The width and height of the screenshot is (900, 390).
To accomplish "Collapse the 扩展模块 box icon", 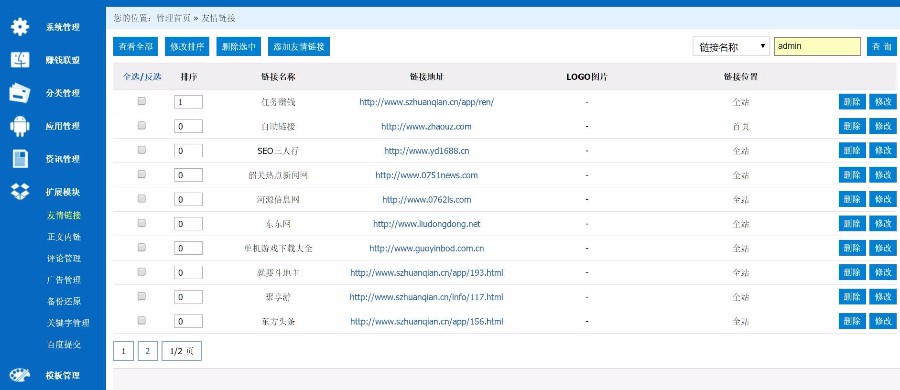I will (20, 192).
